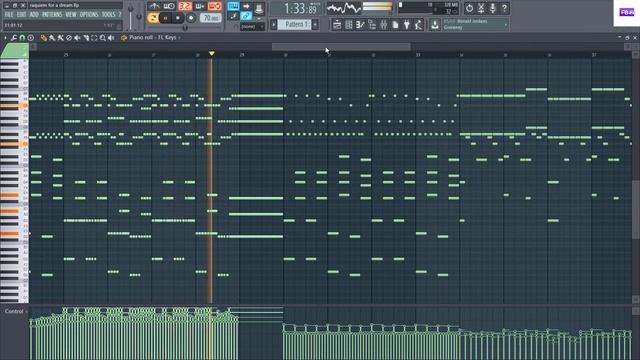This screenshot has width=640, height=360.
Task: Select the Mute notes tool
Action: (x=77, y=38)
